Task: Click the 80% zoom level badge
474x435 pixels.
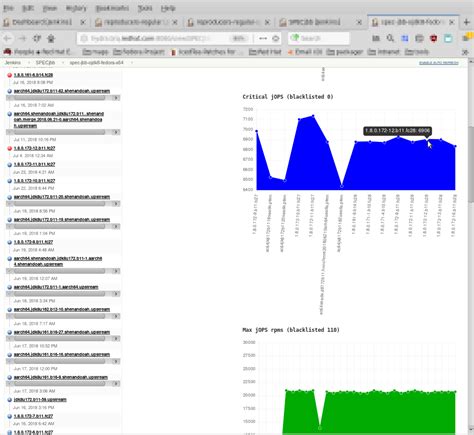Action: (x=239, y=38)
